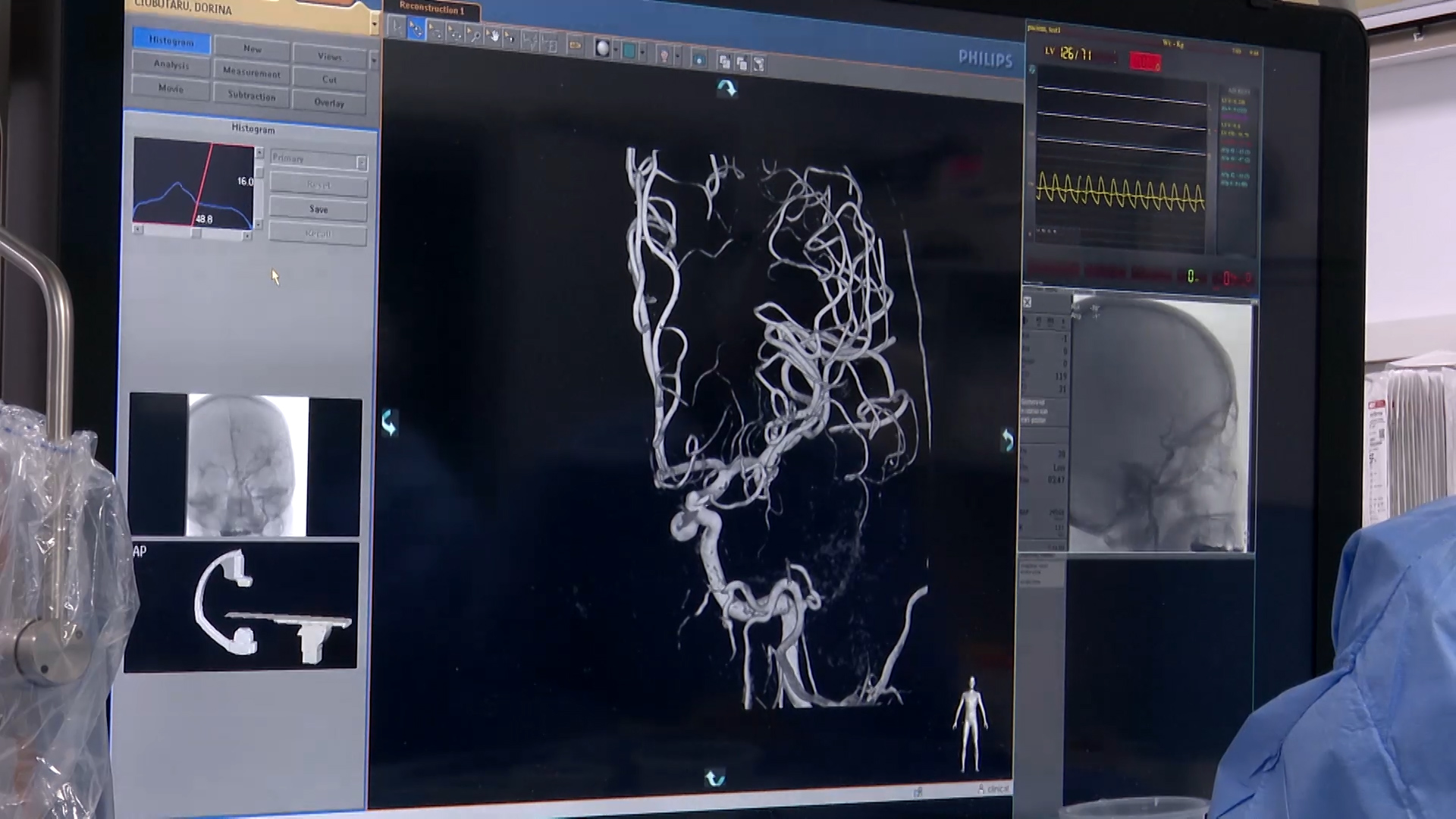Viewport: 1456px width, 819px height.
Task: Select the pan hand tool in toolbar
Action: click(493, 35)
